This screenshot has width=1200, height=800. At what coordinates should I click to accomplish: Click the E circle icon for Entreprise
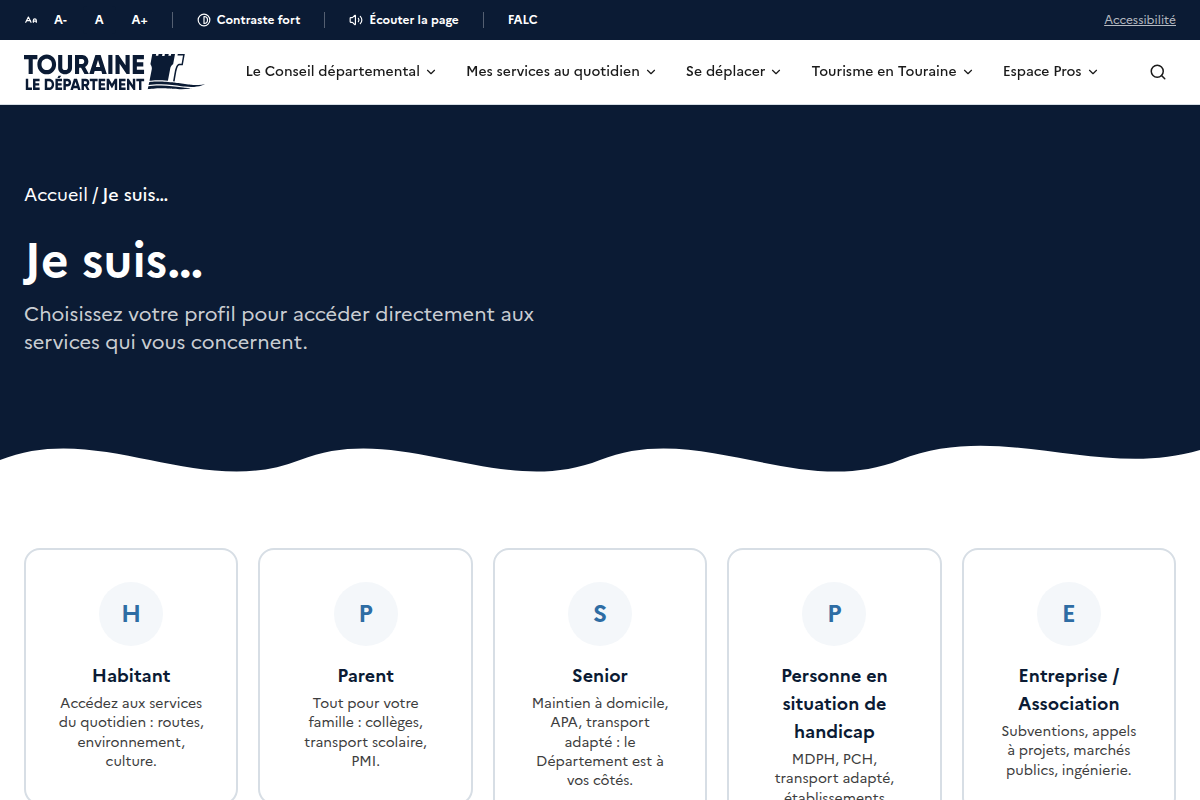pyautogui.click(x=1069, y=614)
